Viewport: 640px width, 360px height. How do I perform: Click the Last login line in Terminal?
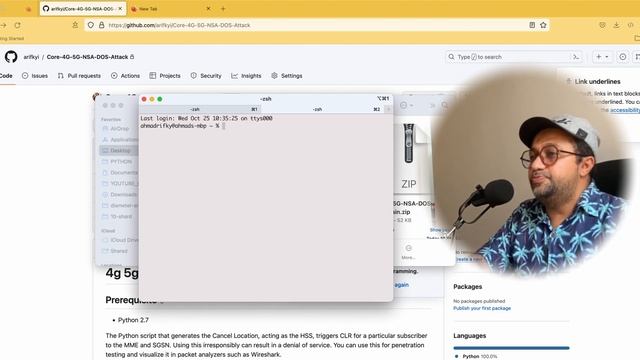206,118
